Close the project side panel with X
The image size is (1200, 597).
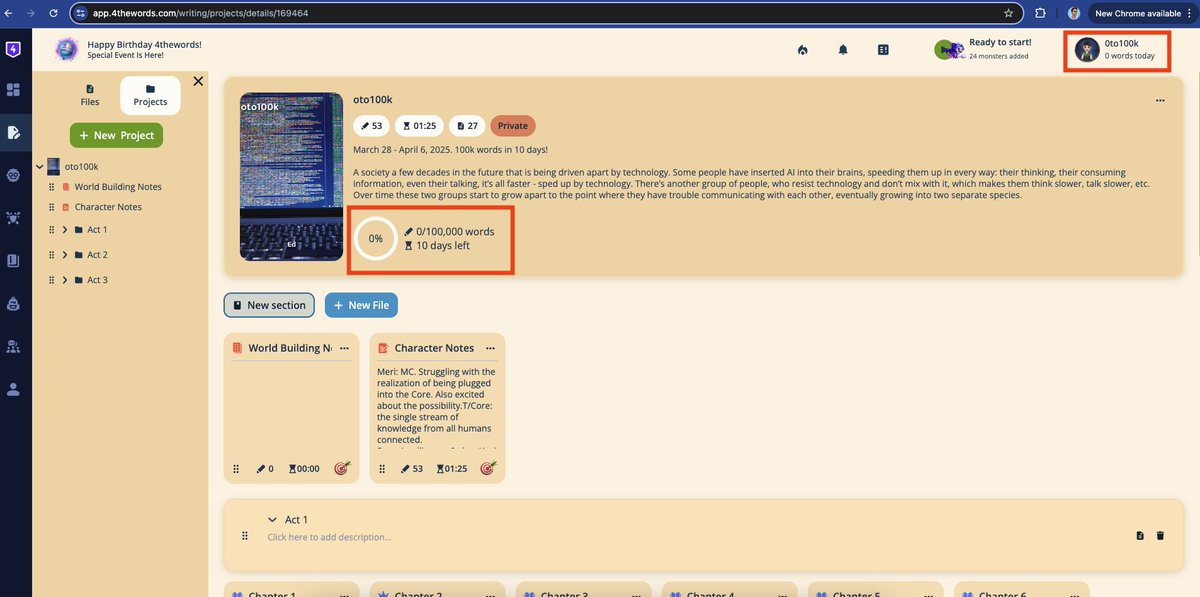[198, 81]
